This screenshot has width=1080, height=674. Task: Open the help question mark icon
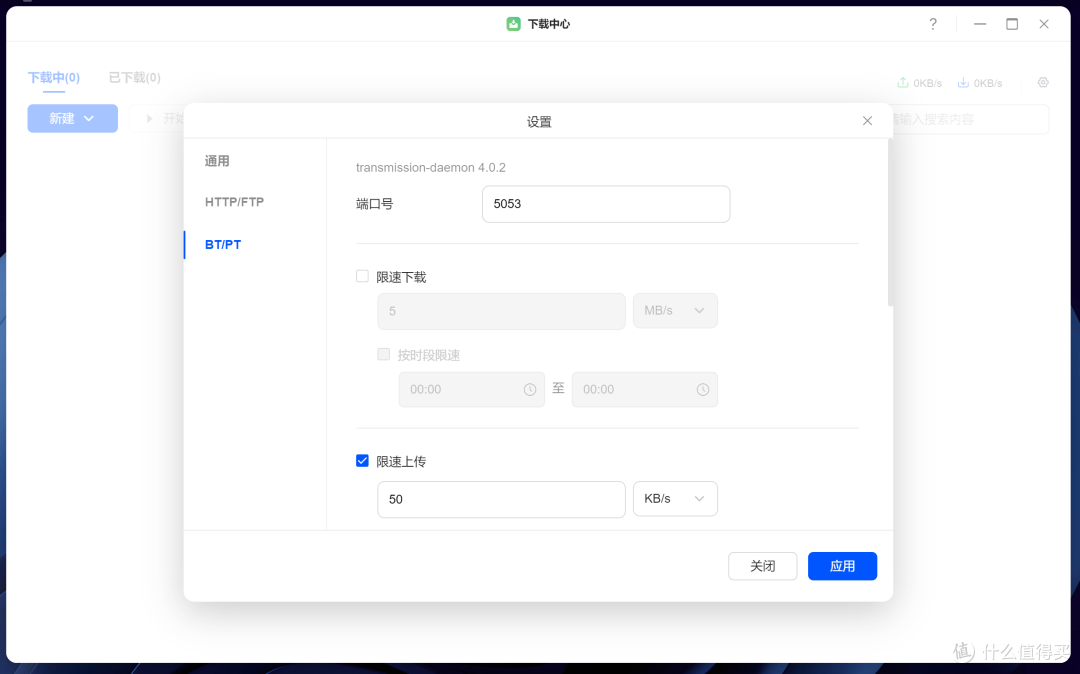[933, 24]
